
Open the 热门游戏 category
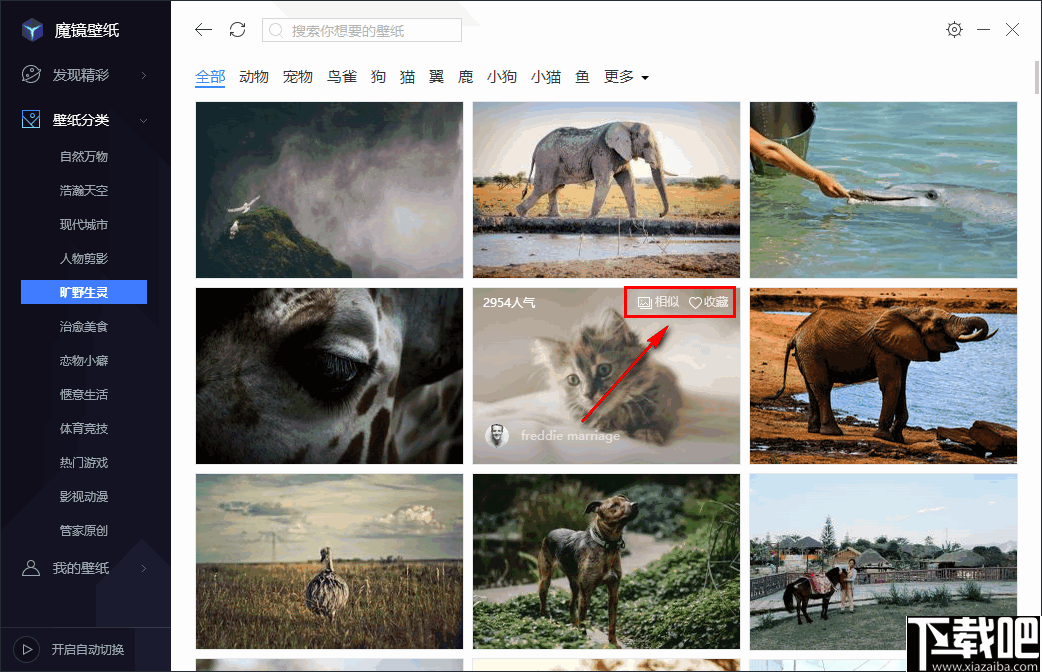pyautogui.click(x=84, y=462)
